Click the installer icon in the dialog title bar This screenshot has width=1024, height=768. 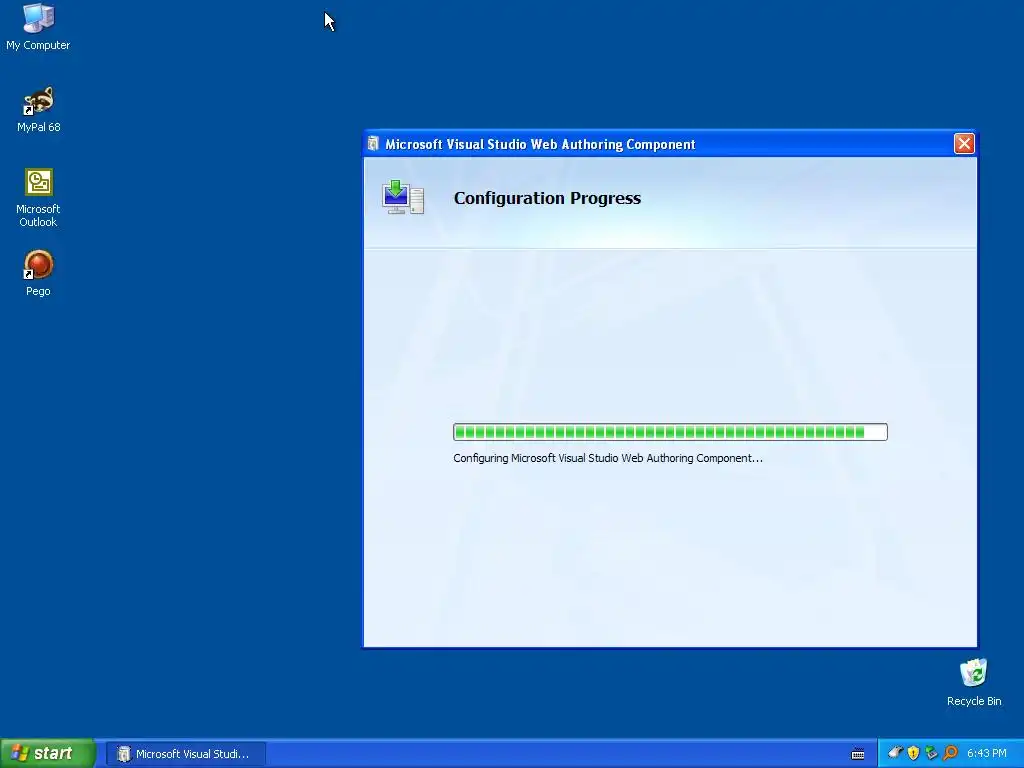[x=373, y=144]
